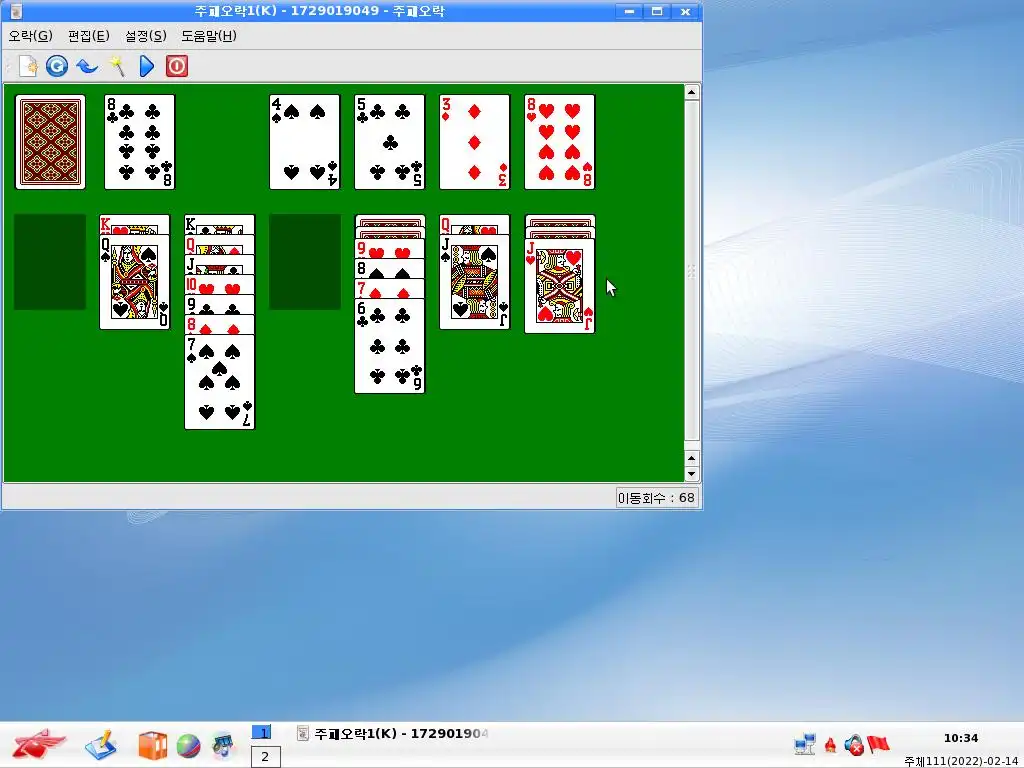The image size is (1024, 768).
Task: Open the 편집(E) menu
Action: point(89,36)
